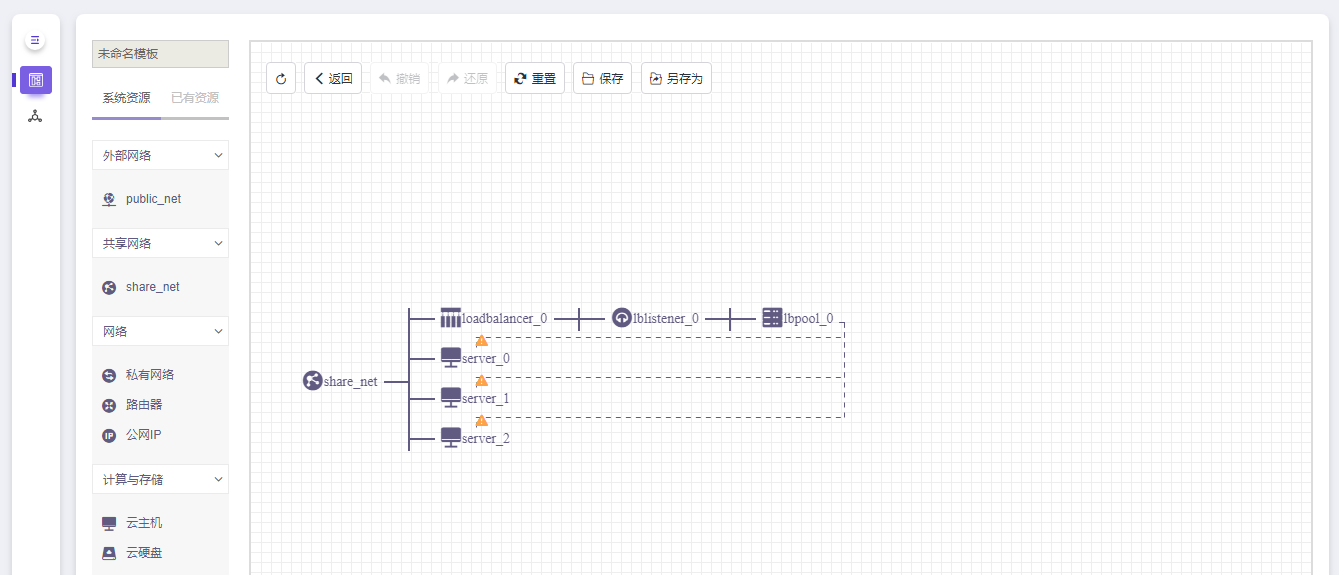
Task: Switch to the 系统资源 tab
Action: pos(126,98)
